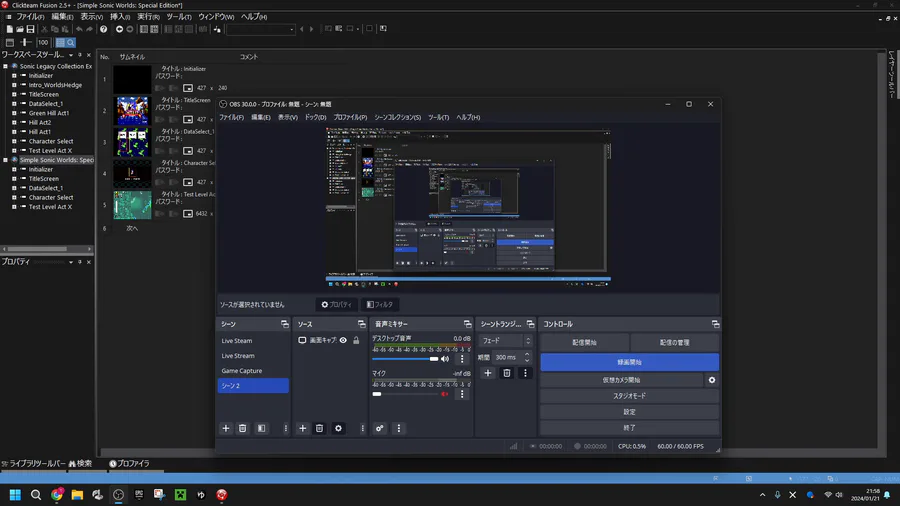Open virtual camera settings gear icon

[x=712, y=380]
